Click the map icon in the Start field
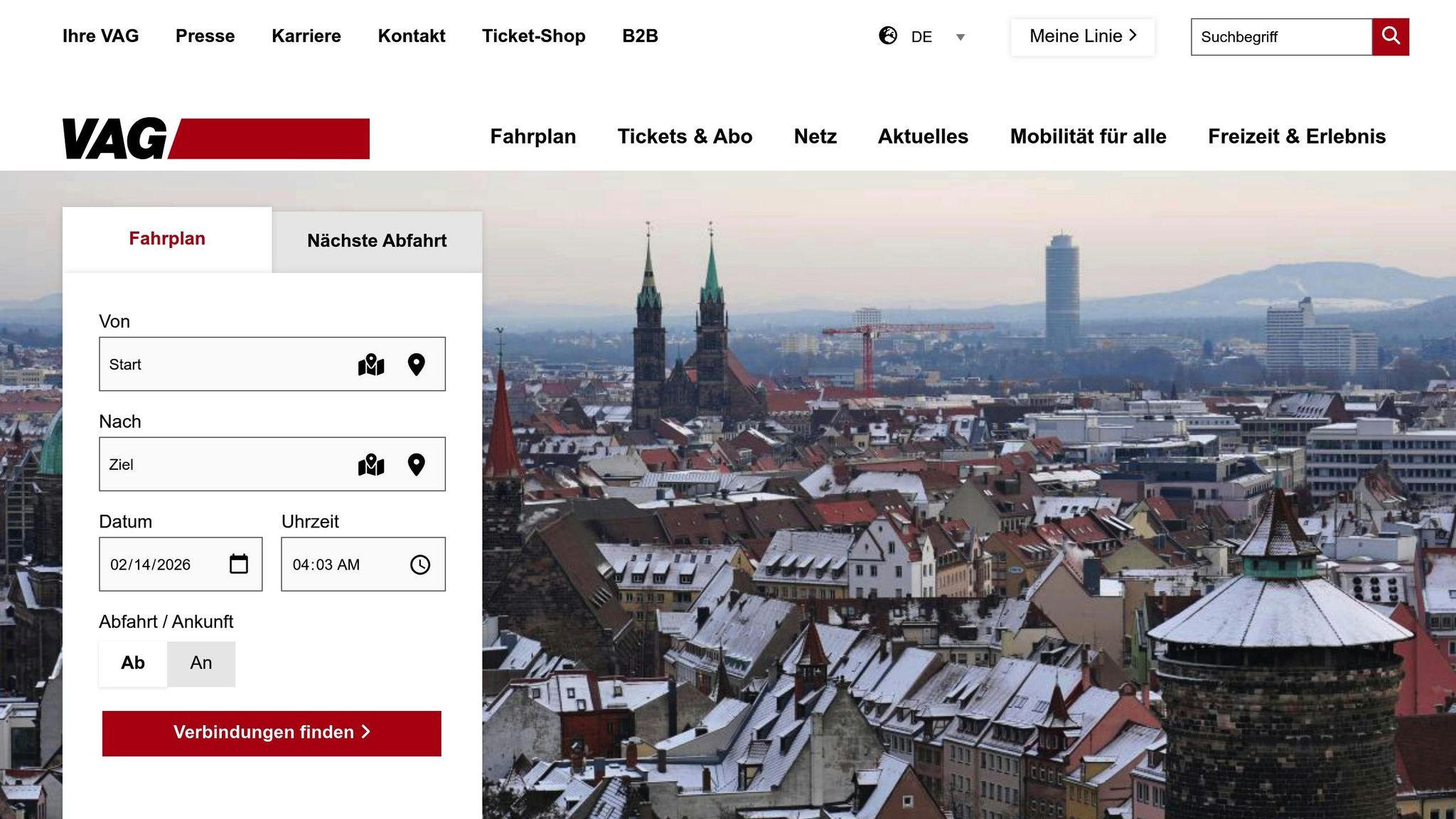This screenshot has width=1456, height=819. tap(373, 364)
